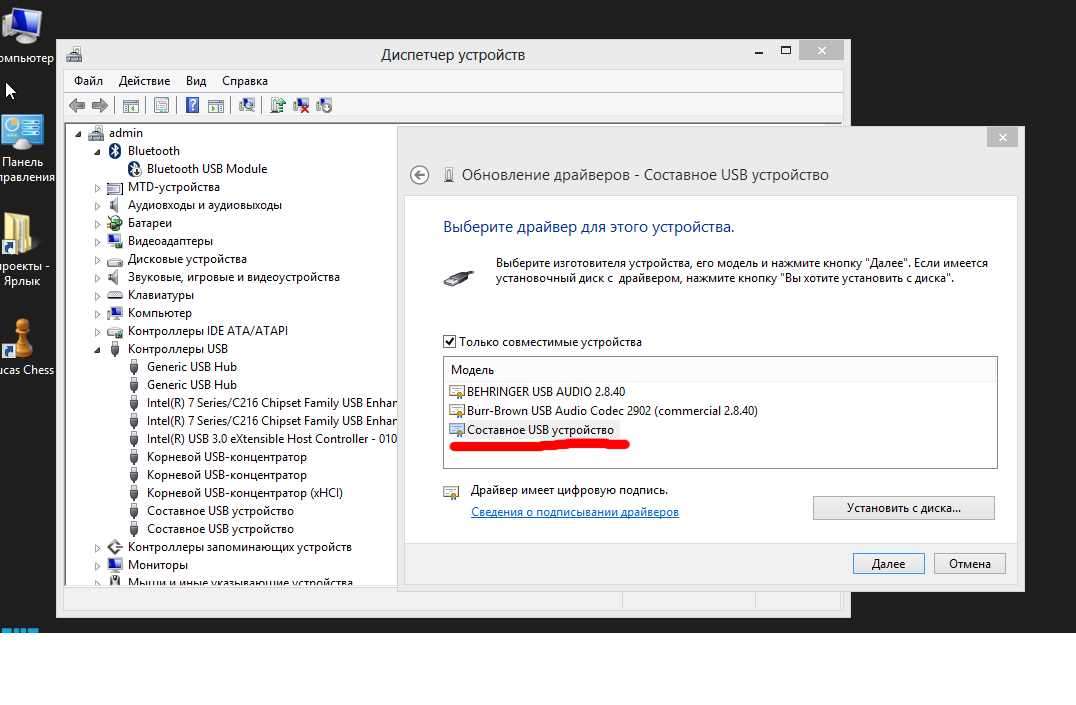This screenshot has width=1076, height=705.
Task: Expand the Клавиатуры node
Action: (97, 296)
